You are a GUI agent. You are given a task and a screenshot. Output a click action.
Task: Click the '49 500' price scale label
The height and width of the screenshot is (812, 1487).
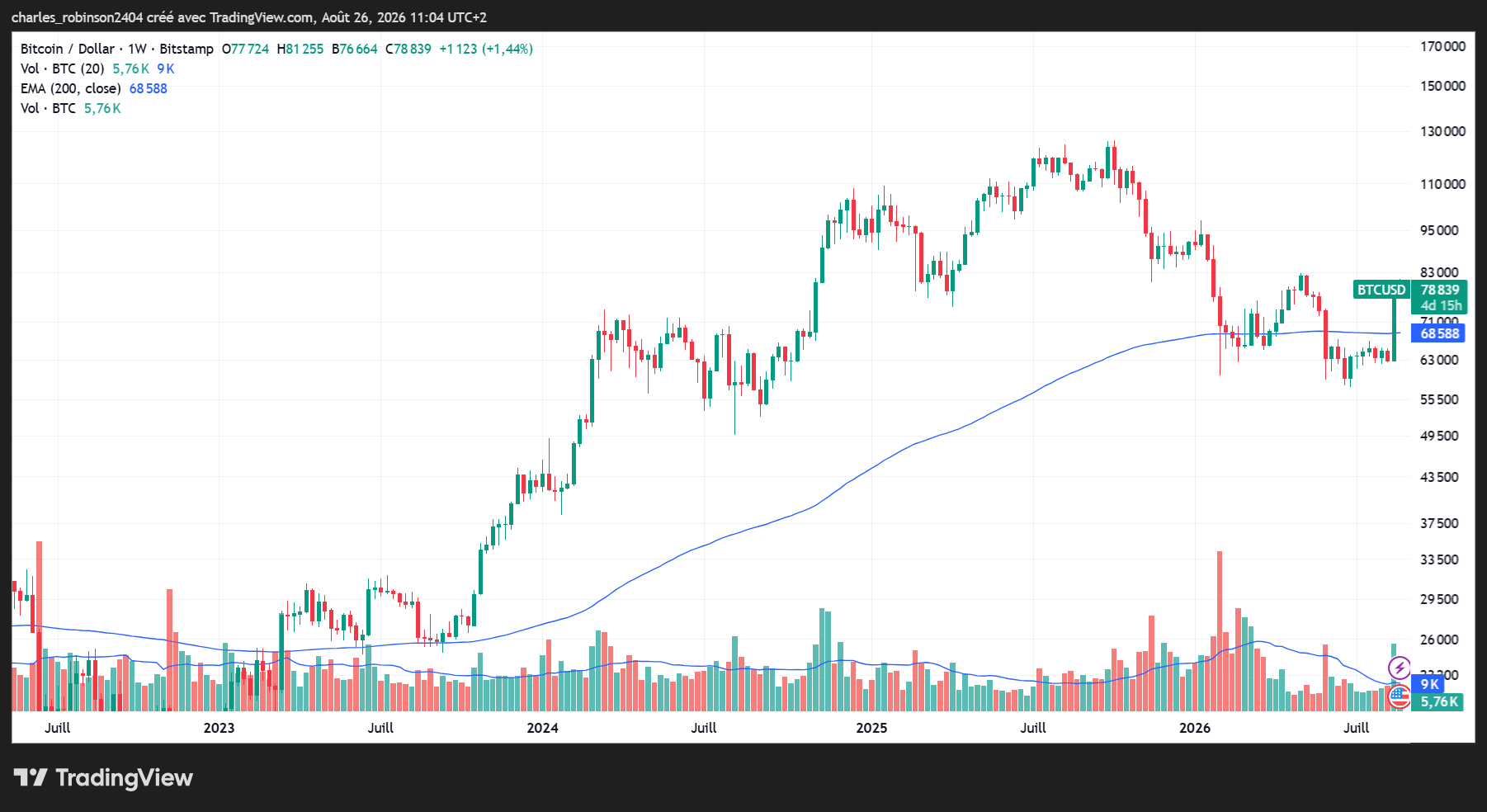pos(1439,436)
